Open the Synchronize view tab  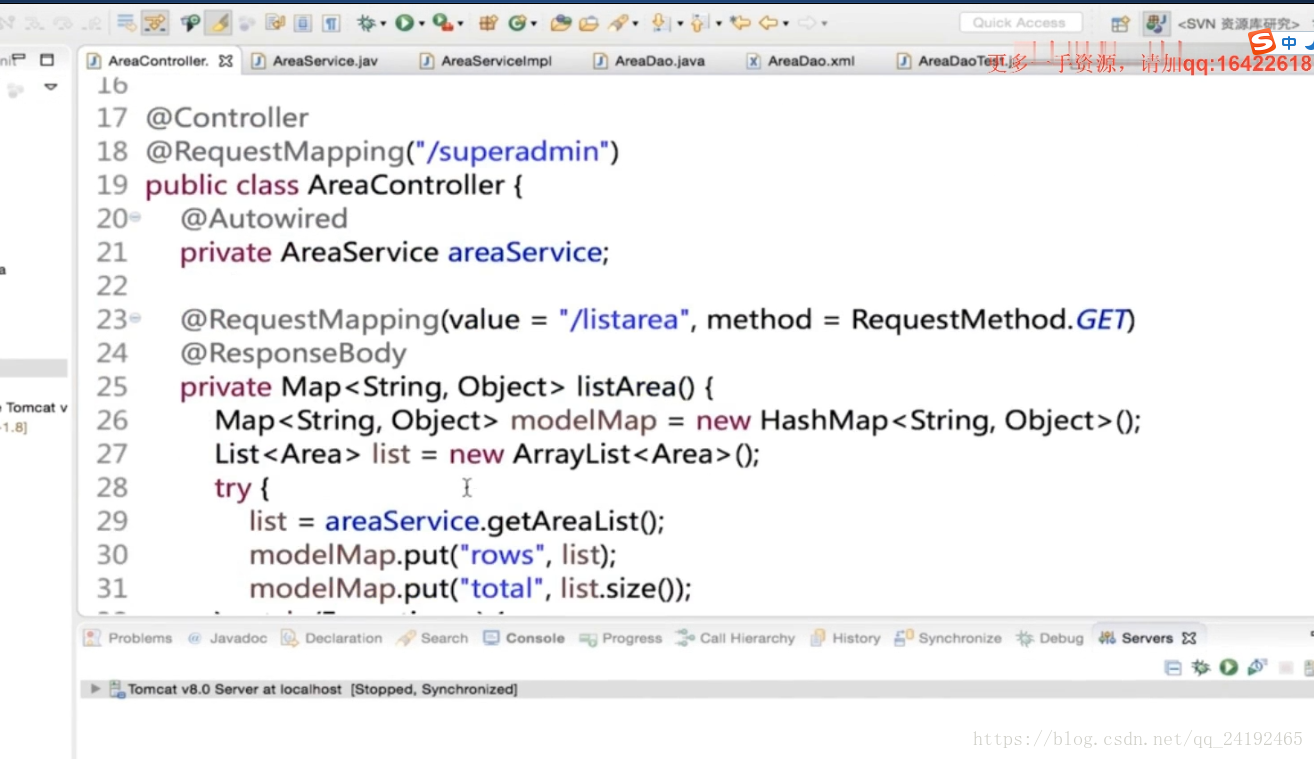pos(948,638)
